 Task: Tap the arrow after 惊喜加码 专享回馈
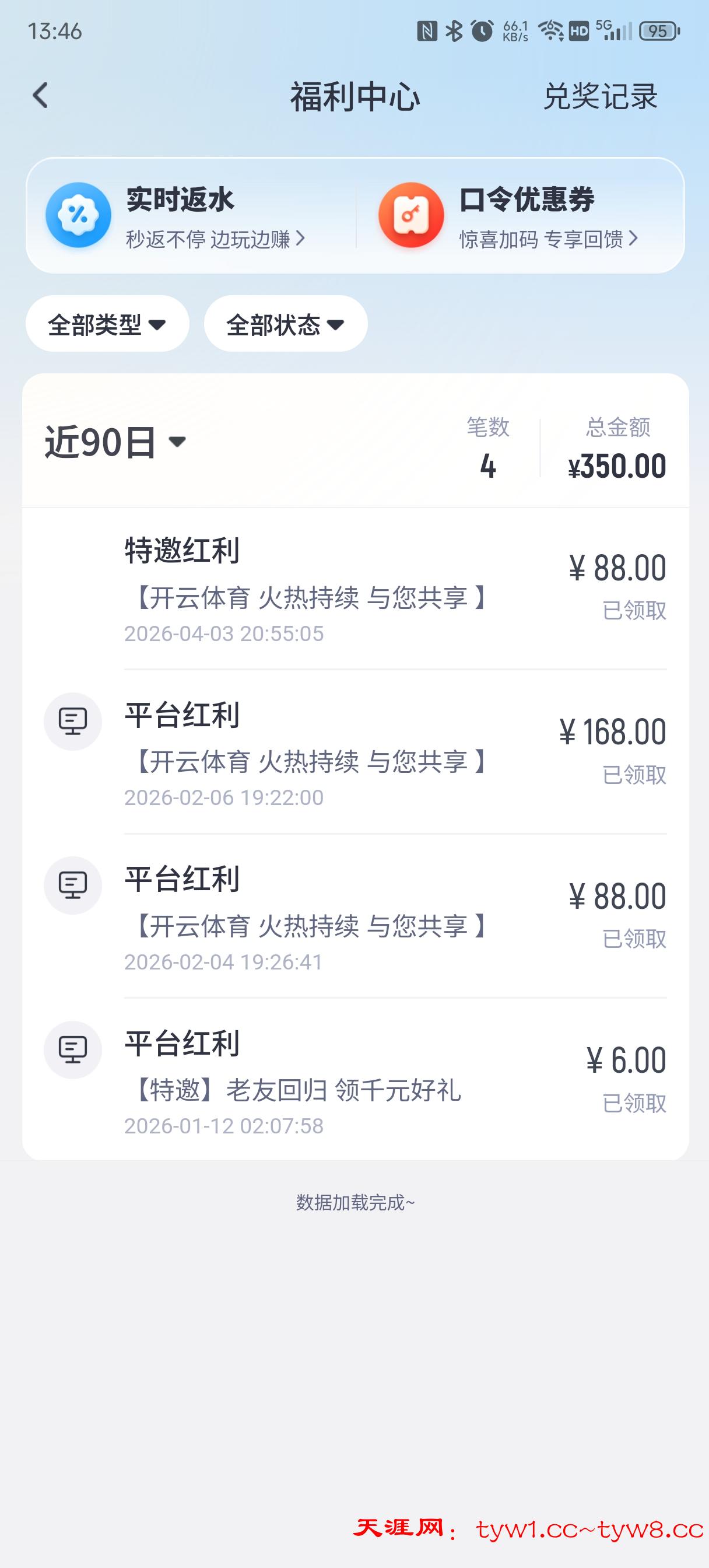[x=633, y=239]
